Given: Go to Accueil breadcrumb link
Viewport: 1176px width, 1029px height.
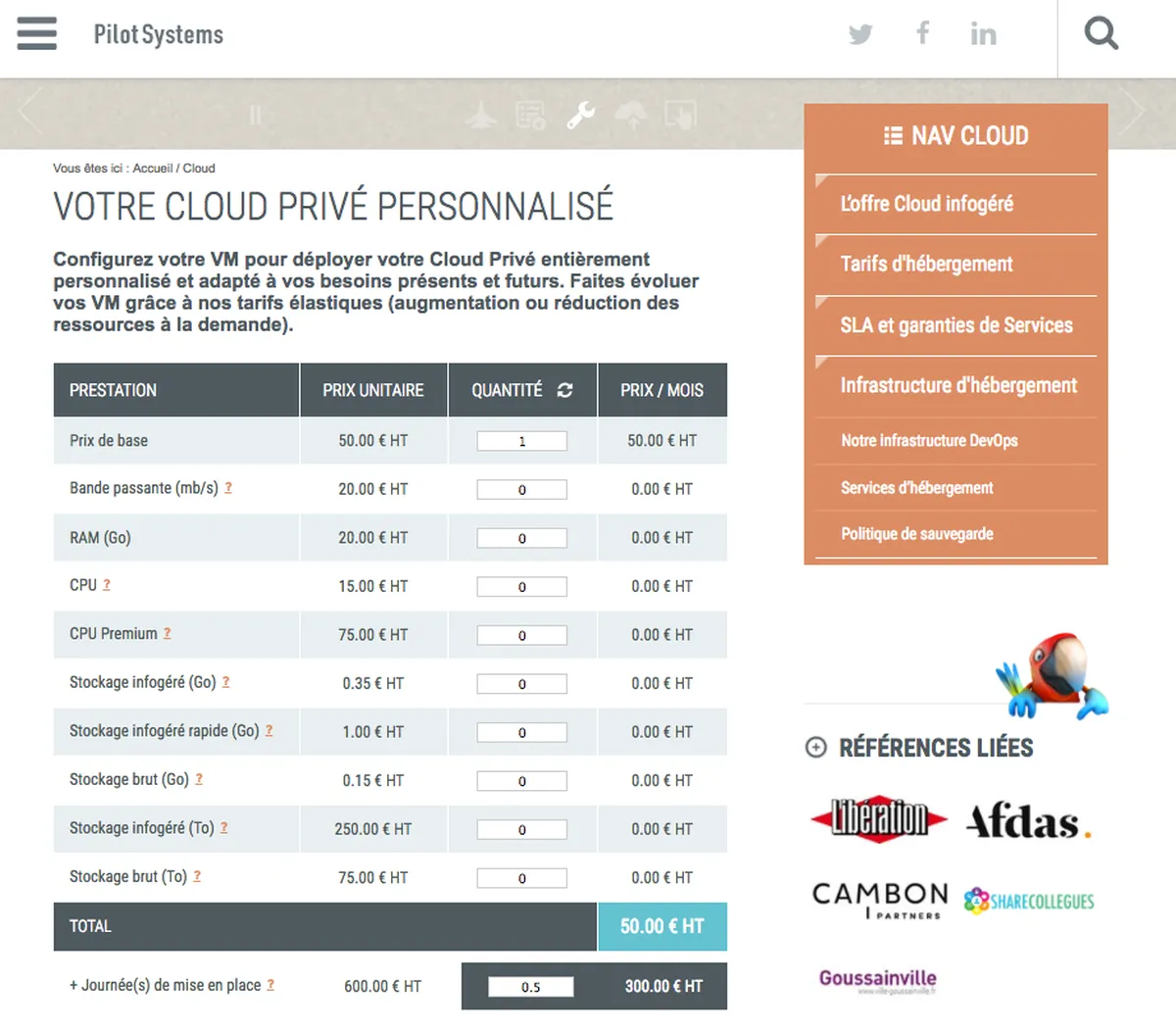Looking at the screenshot, I should (153, 169).
